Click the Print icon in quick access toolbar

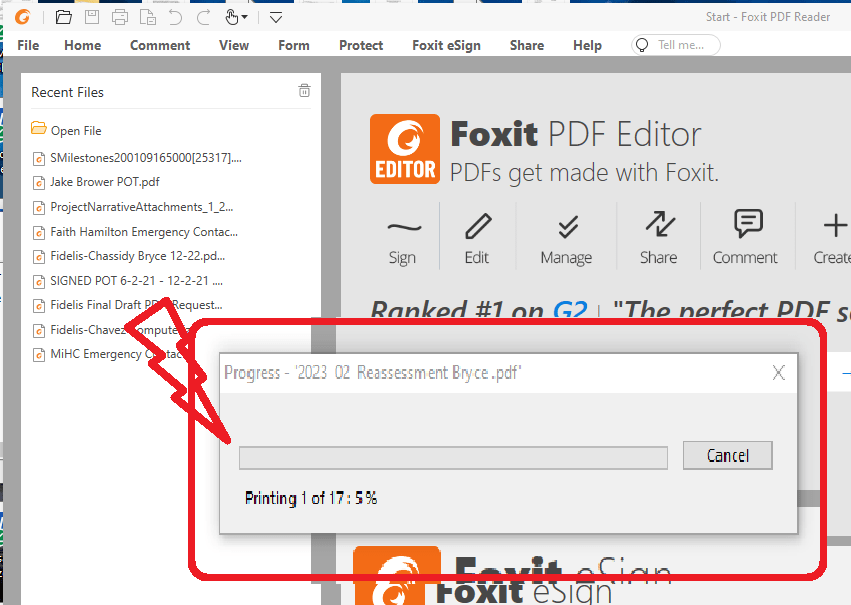[x=120, y=17]
